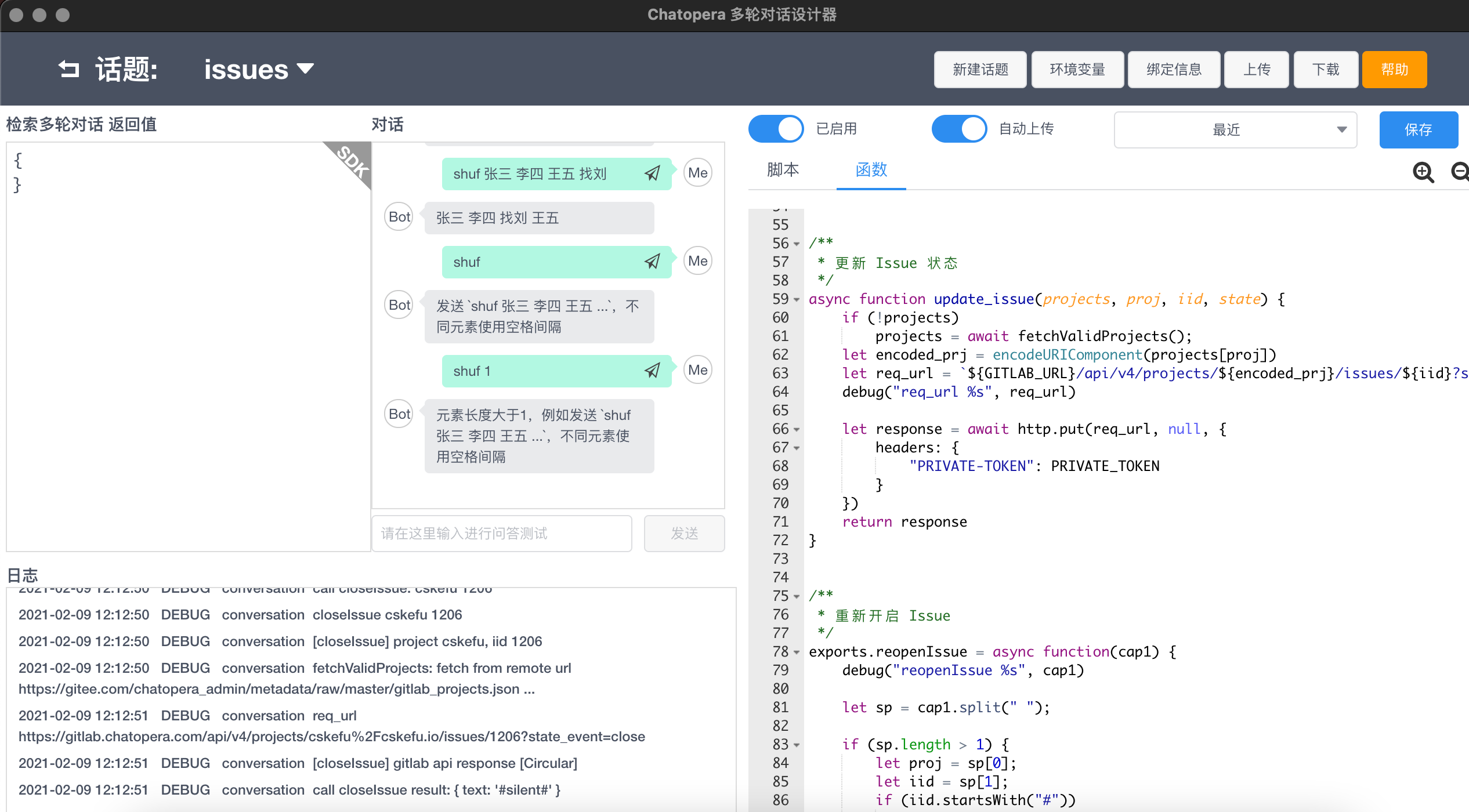
Task: Click inside the JSON return value panel
Action: click(188, 347)
